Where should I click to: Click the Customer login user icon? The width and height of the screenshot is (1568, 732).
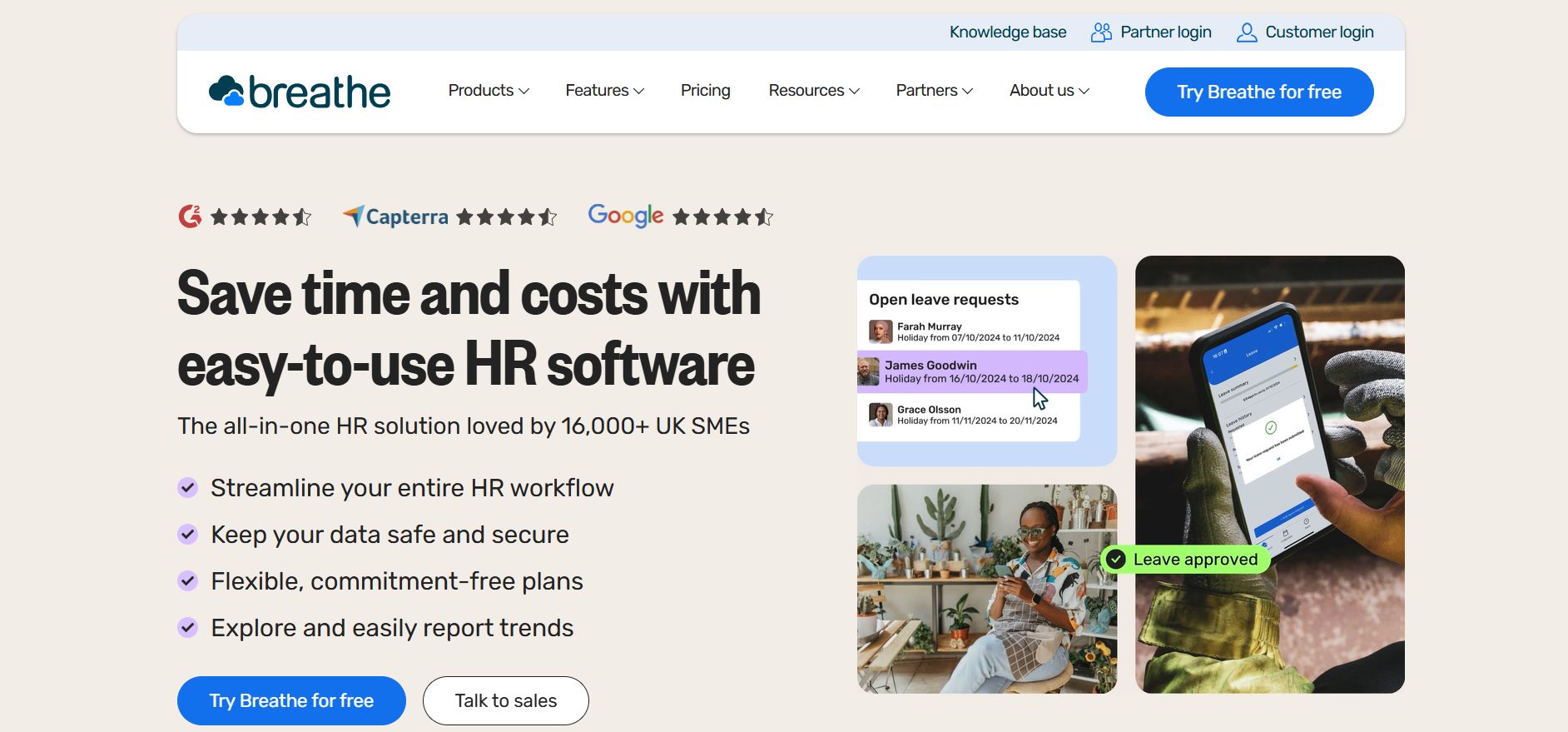1246,32
